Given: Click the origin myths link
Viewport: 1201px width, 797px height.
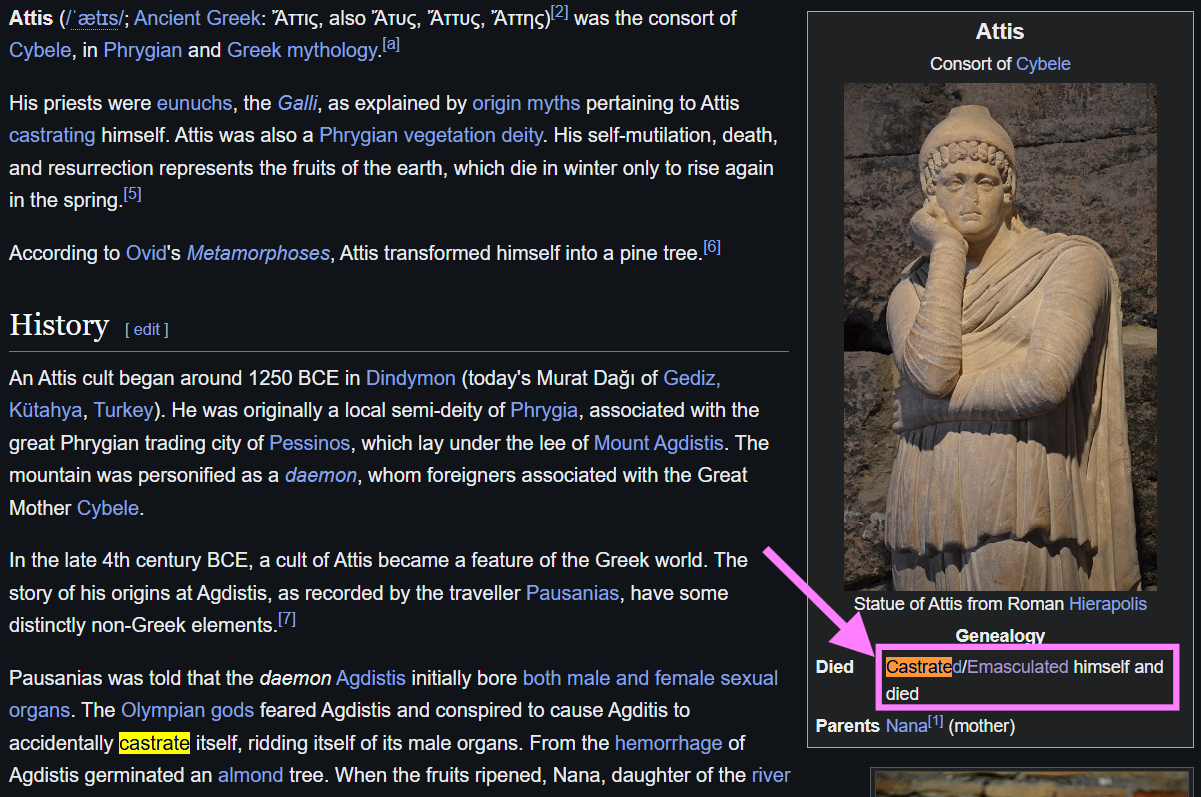Looking at the screenshot, I should click(526, 103).
